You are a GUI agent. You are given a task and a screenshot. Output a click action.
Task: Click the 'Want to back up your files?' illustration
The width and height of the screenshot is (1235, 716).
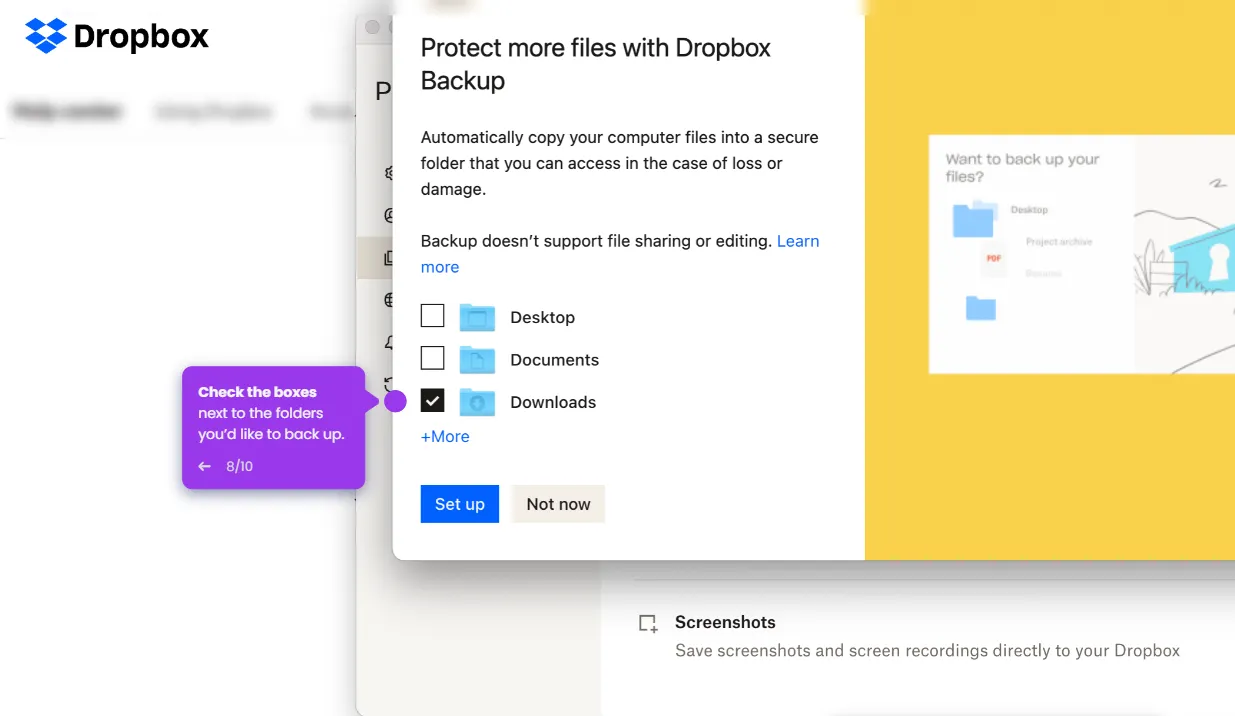point(1082,254)
